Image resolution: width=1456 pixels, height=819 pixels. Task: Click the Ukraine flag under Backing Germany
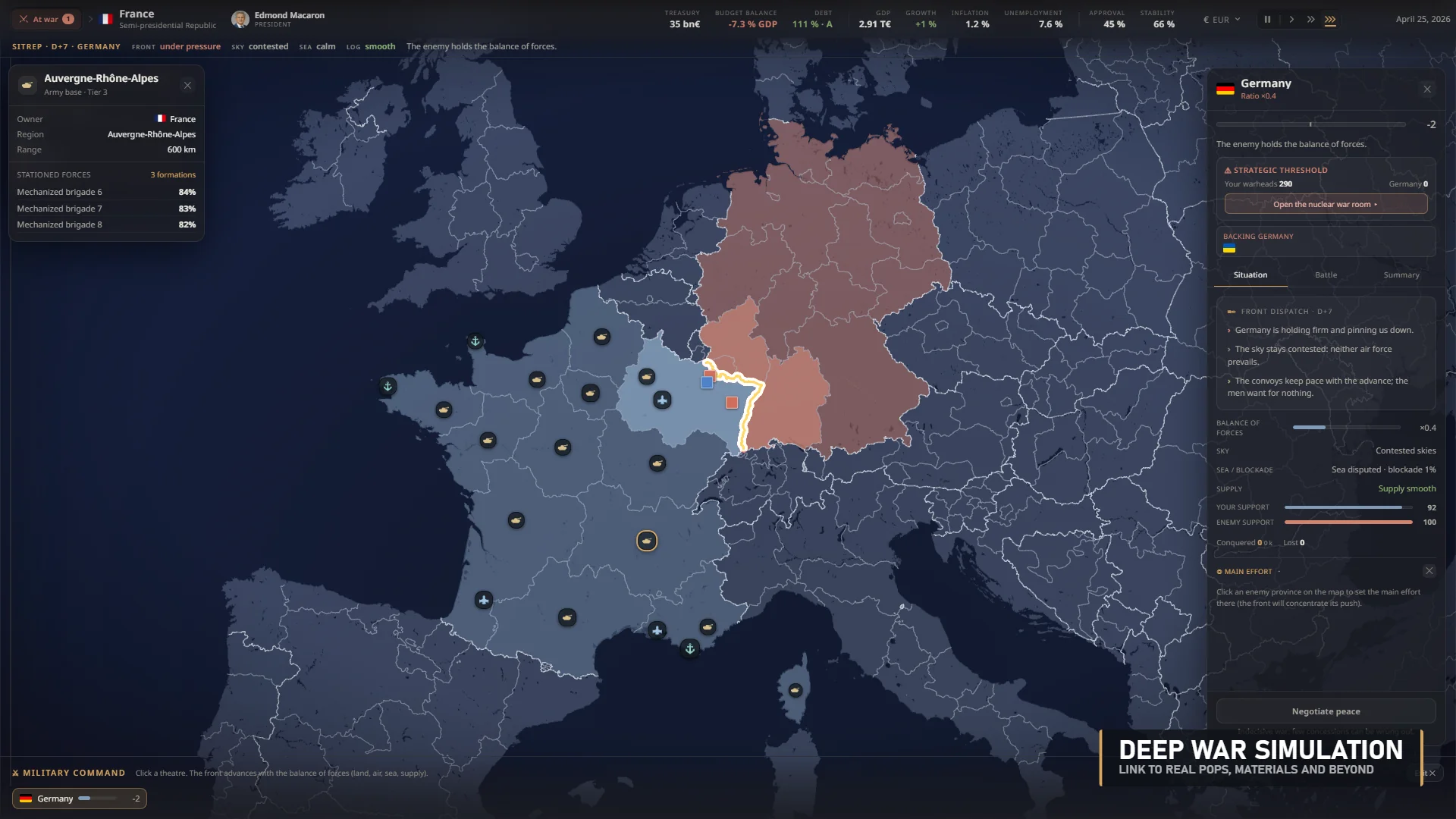(x=1229, y=249)
